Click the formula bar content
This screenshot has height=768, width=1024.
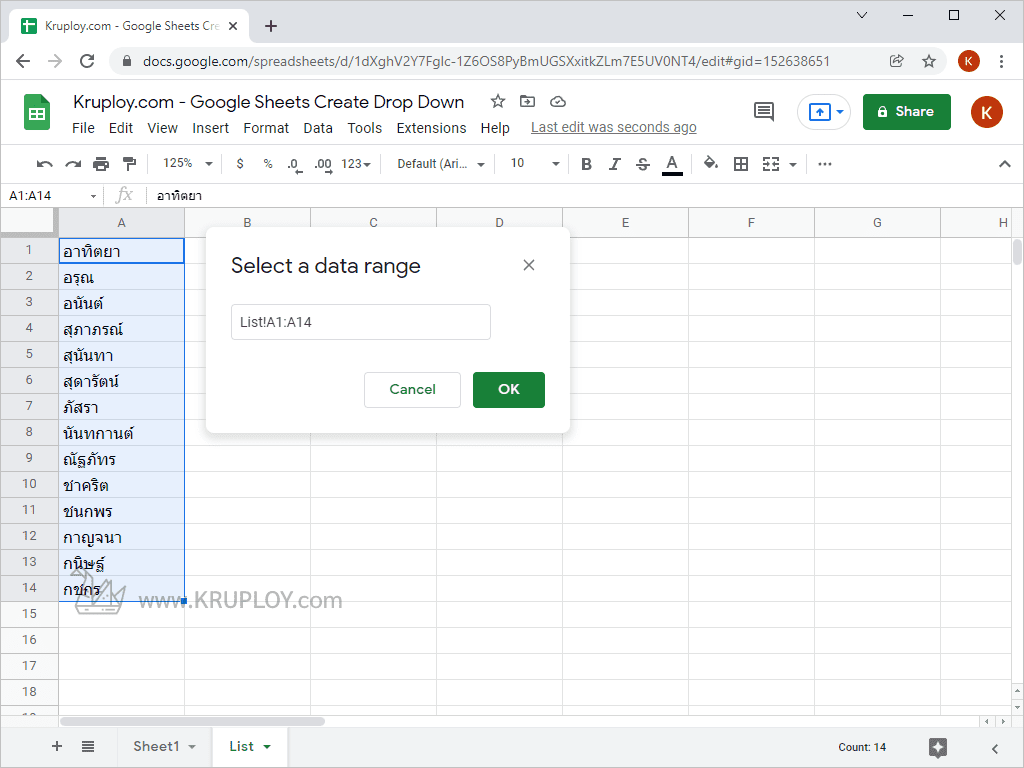[x=179, y=196]
